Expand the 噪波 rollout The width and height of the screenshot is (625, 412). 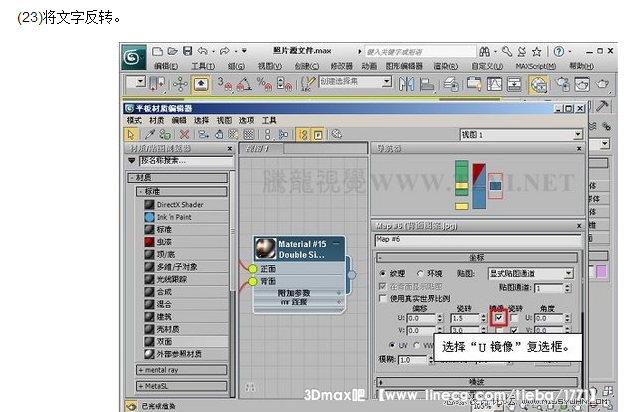[x=477, y=382]
